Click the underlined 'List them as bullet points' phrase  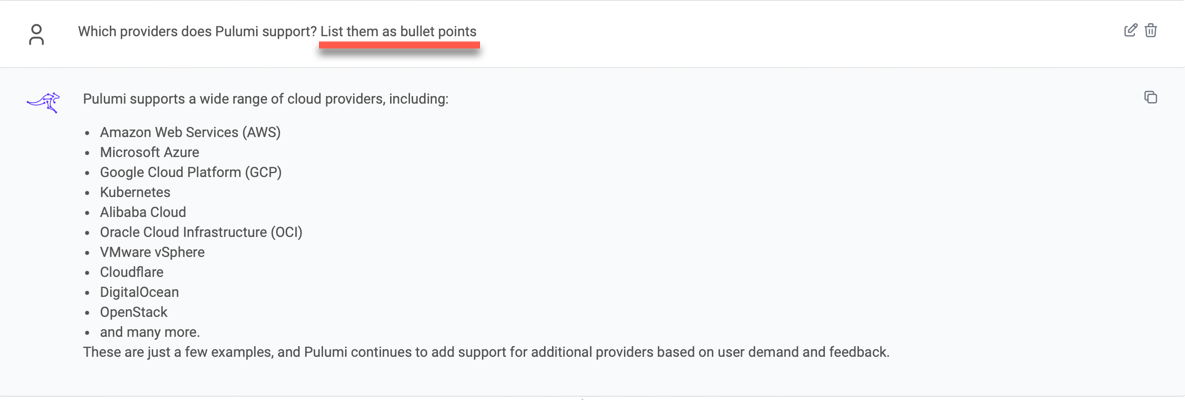pyautogui.click(x=399, y=32)
